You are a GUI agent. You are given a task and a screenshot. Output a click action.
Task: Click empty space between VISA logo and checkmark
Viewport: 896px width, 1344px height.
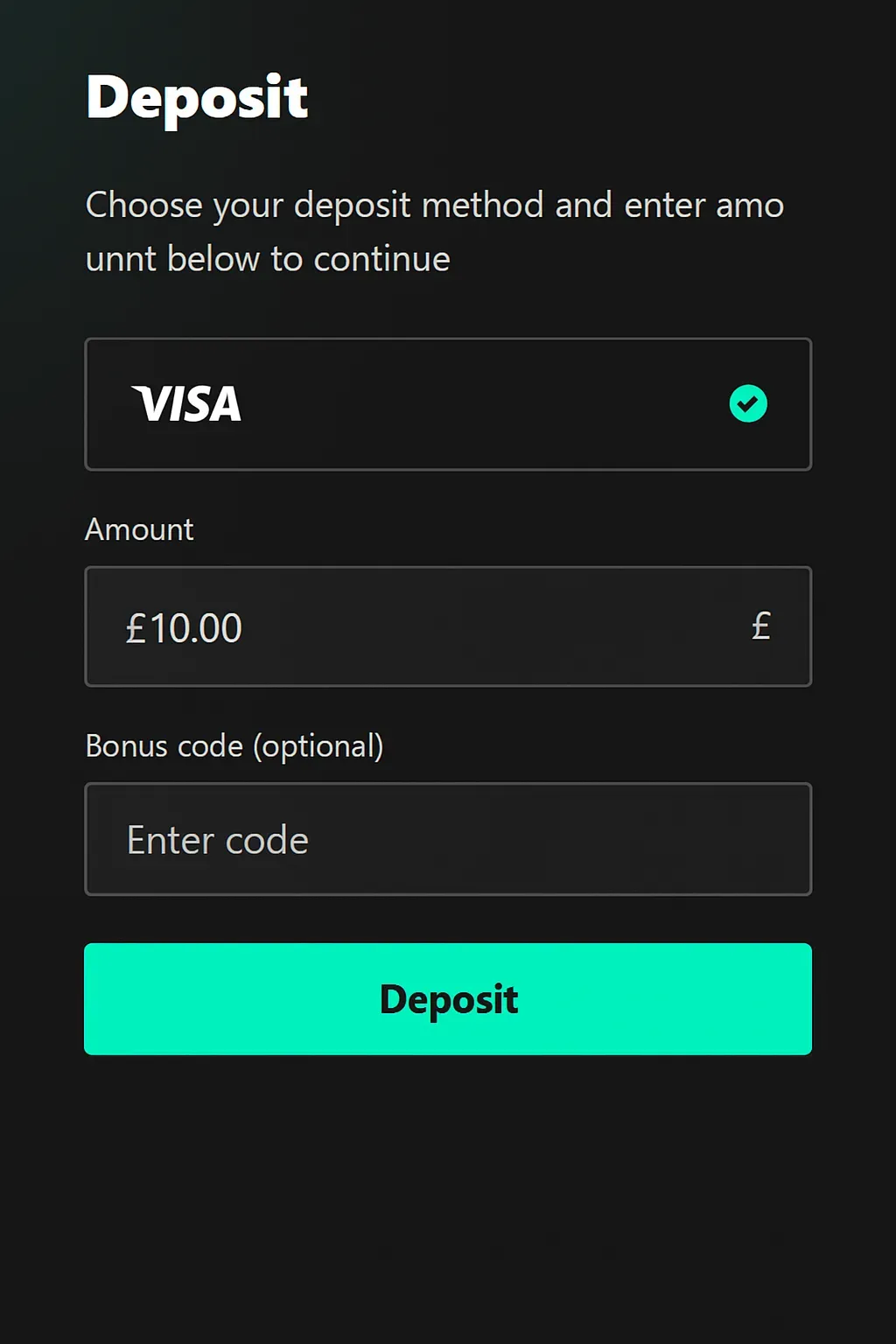(x=481, y=404)
